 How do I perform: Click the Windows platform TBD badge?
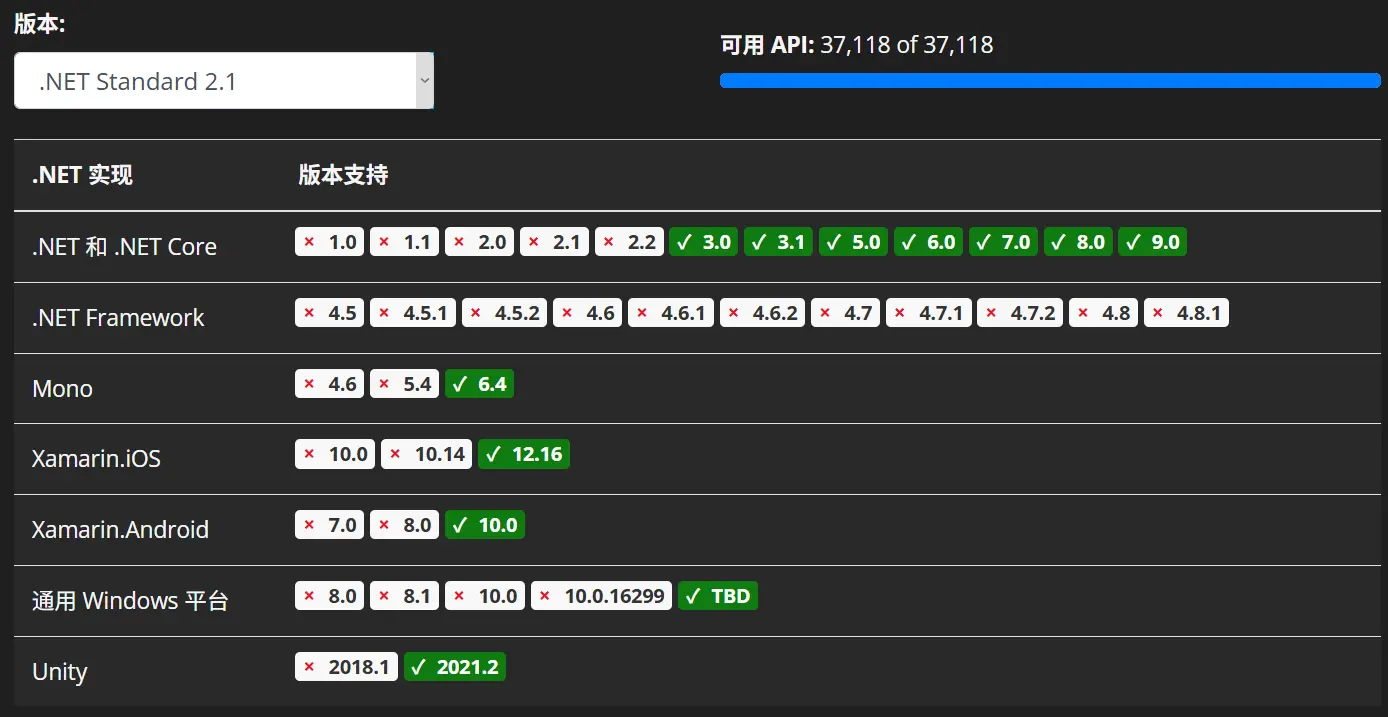717,596
